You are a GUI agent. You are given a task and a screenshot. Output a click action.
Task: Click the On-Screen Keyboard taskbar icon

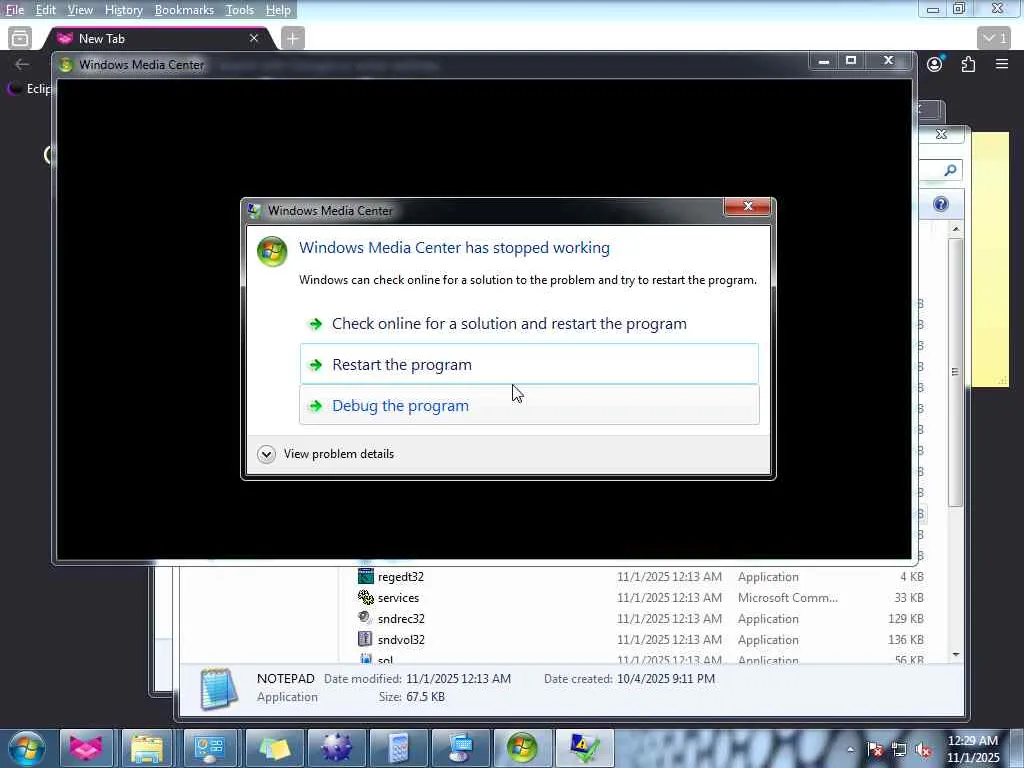459,748
